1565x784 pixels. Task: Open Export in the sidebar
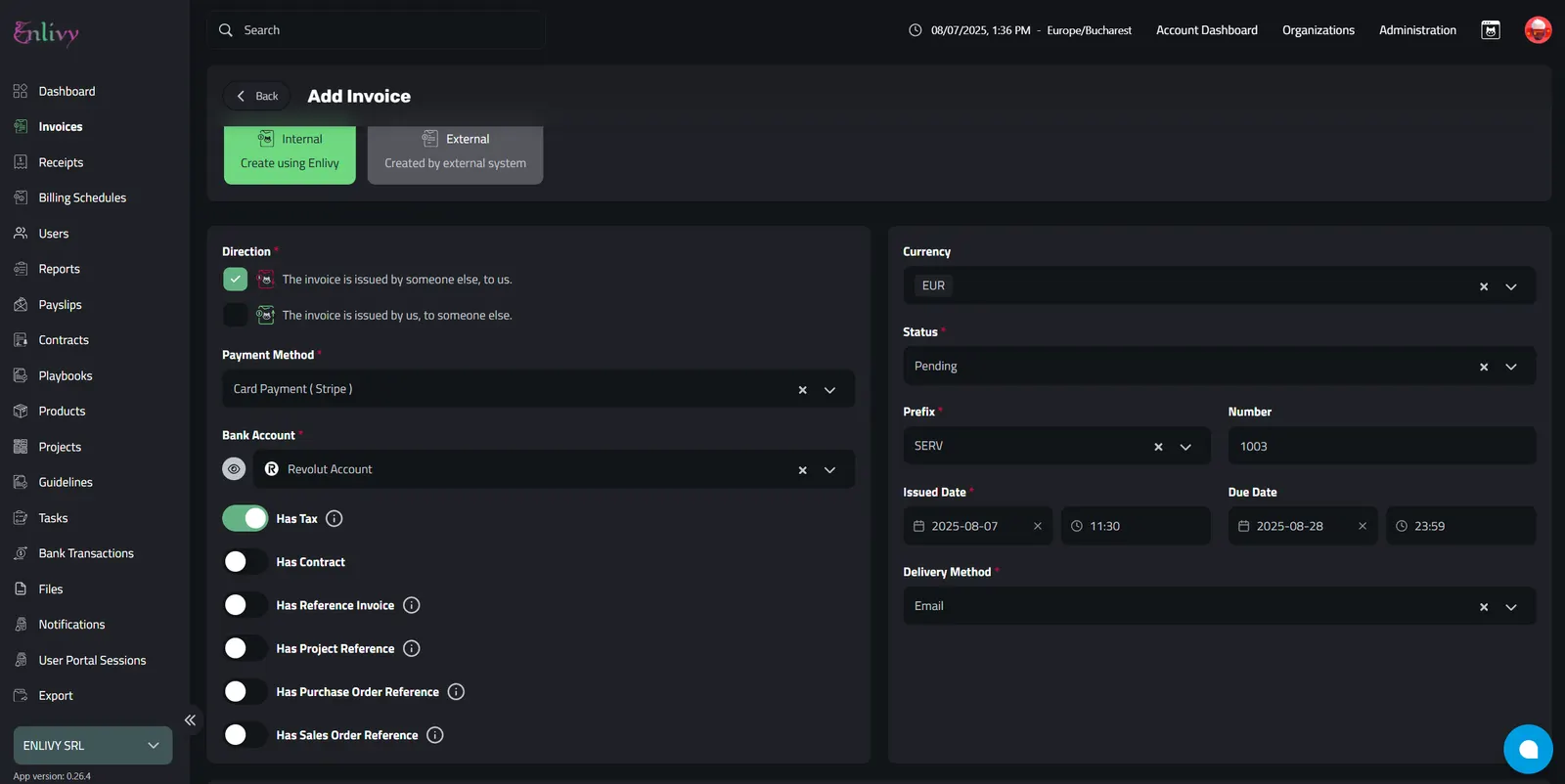[x=56, y=696]
